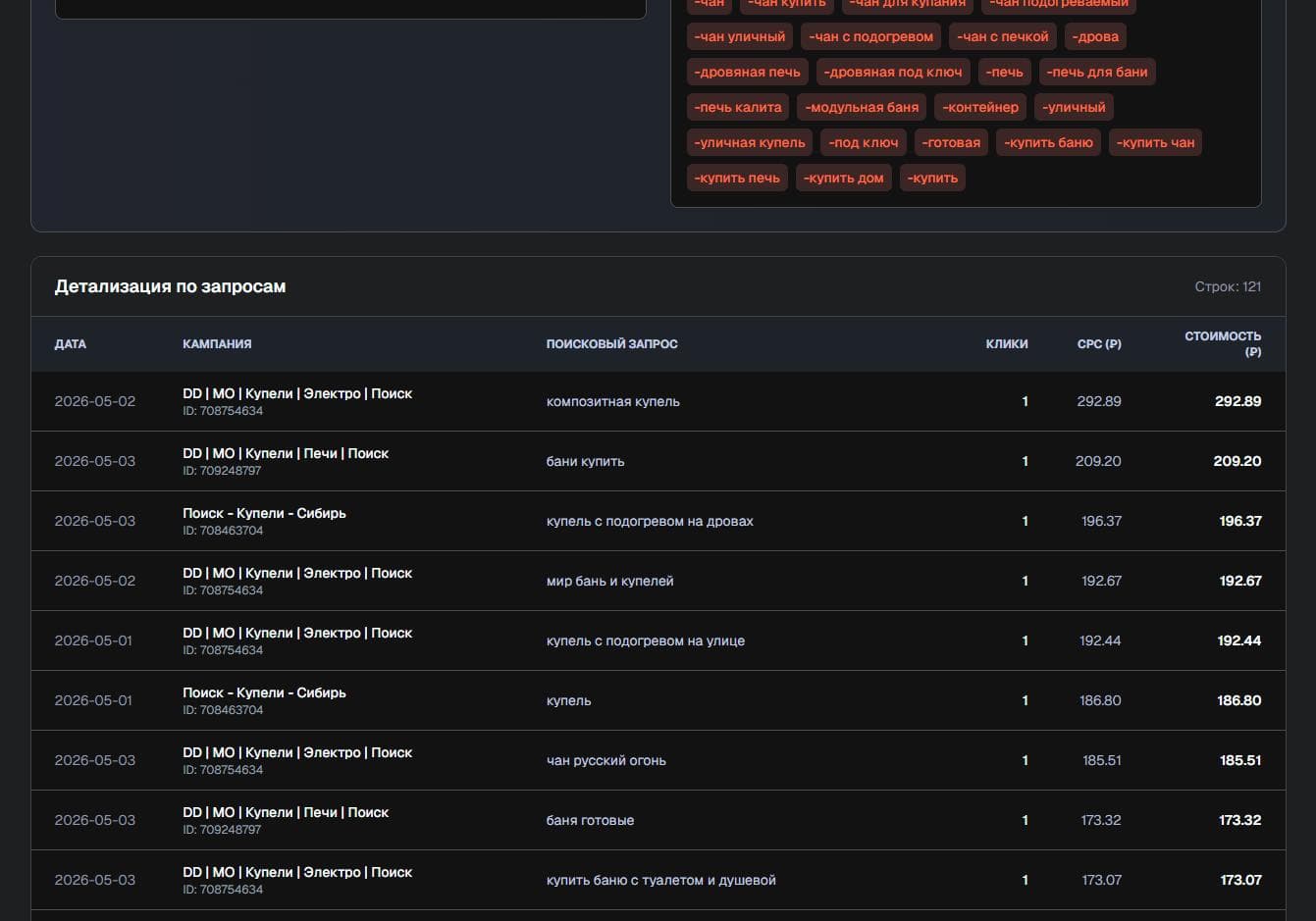1316x921 pixels.
Task: Click "купить баню с туалетом и душевой" query
Action: pos(661,880)
